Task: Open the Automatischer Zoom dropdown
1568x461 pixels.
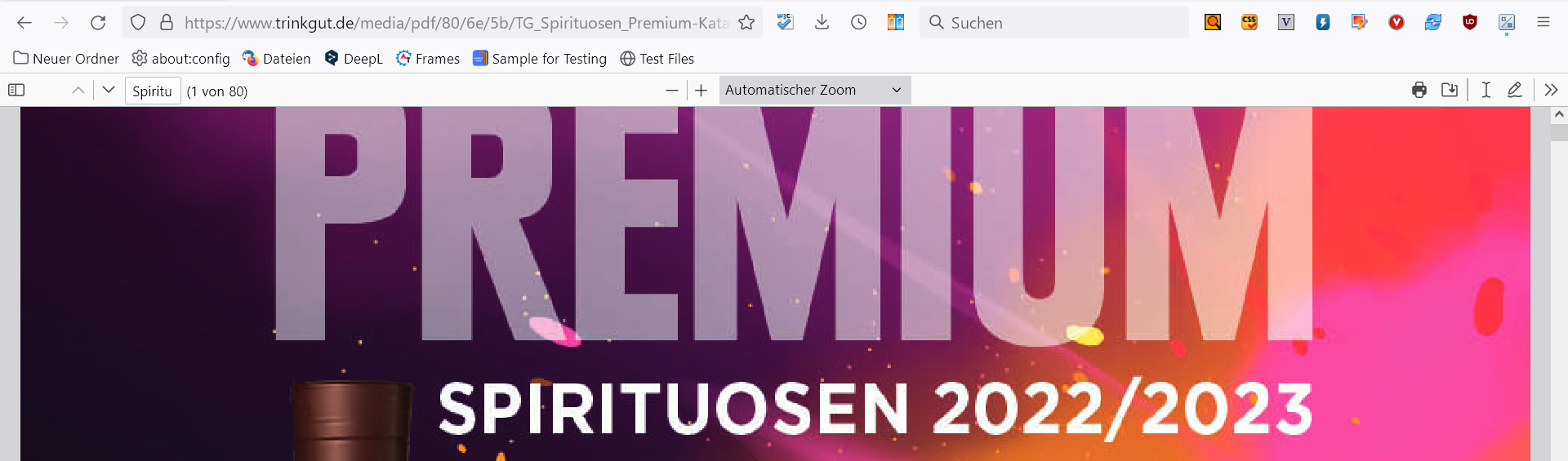Action: point(815,90)
